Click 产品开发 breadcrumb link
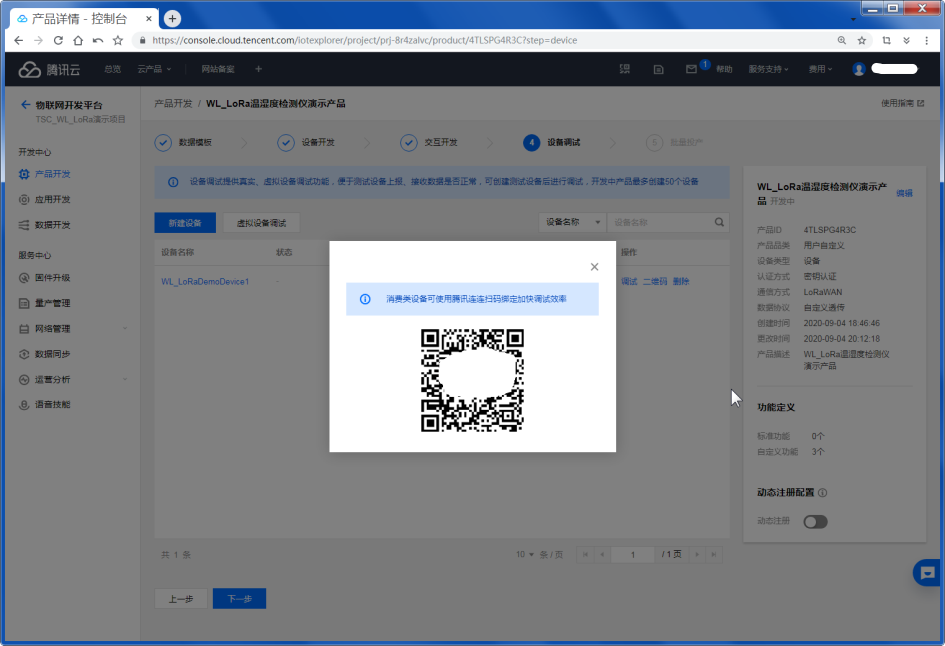This screenshot has width=945, height=646. (x=173, y=104)
